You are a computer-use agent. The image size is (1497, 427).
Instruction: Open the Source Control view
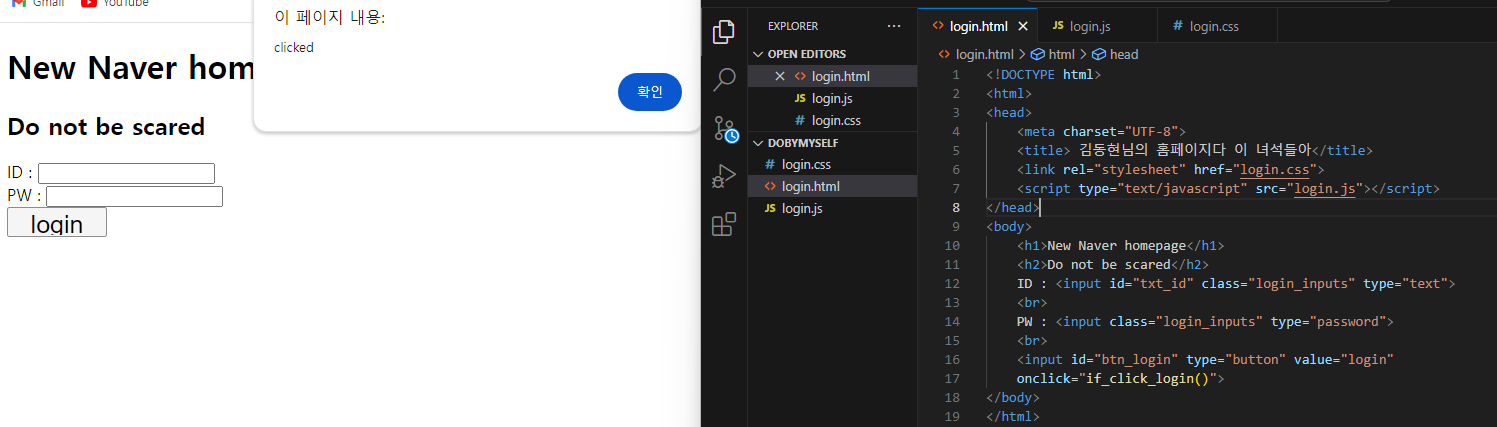pyautogui.click(x=724, y=128)
